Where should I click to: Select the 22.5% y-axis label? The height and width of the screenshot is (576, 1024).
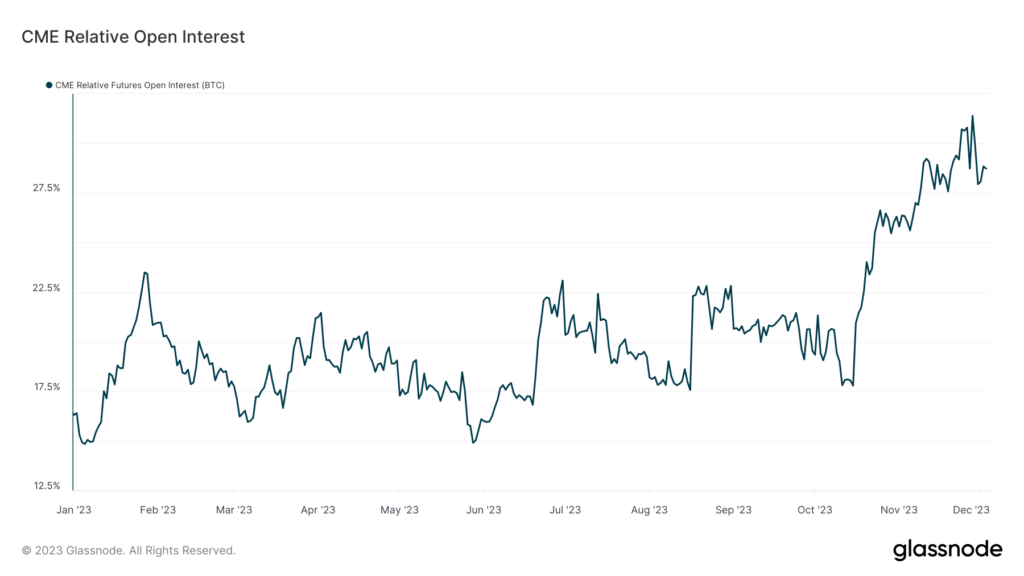[x=46, y=288]
